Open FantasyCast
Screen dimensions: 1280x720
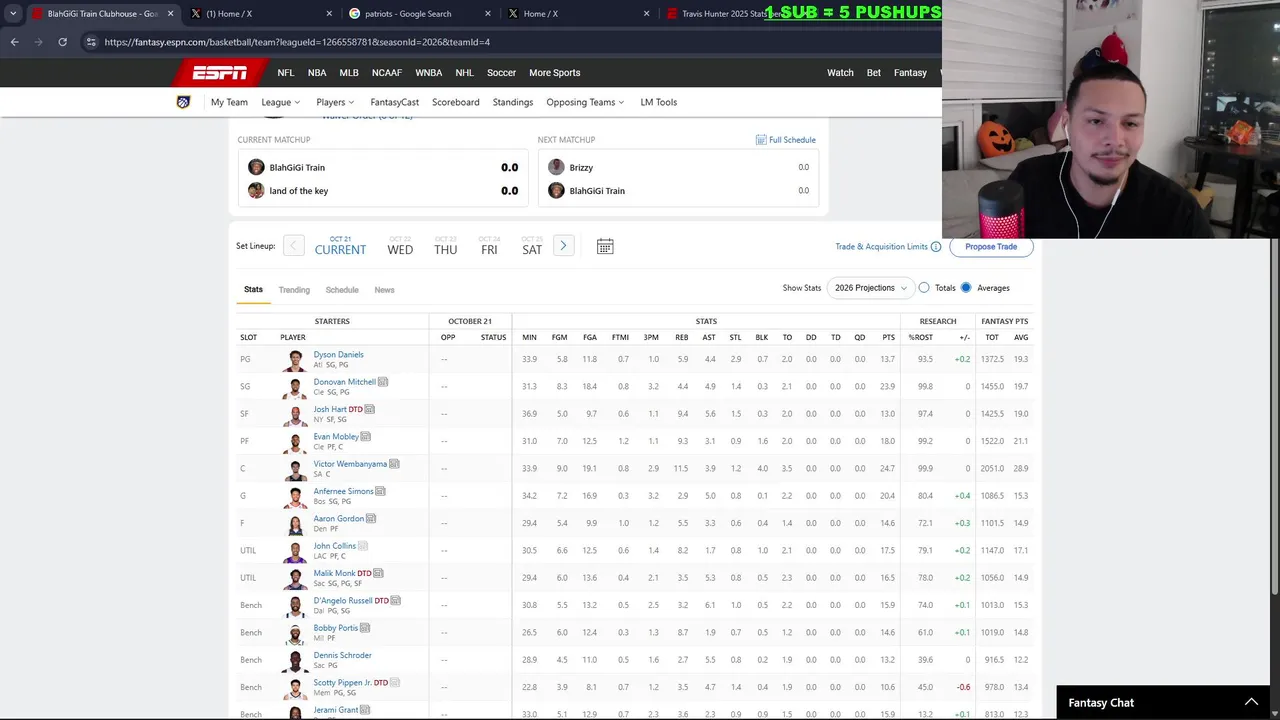coord(395,102)
